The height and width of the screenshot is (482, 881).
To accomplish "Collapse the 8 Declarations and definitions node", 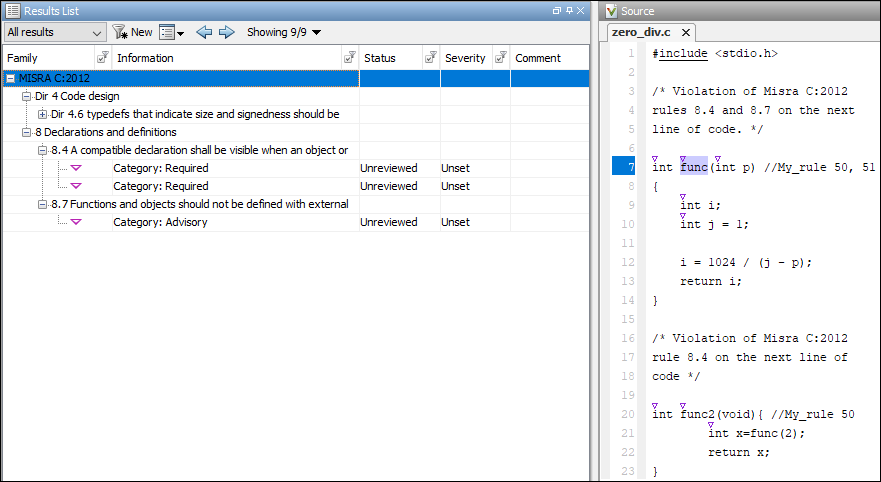I will point(26,132).
